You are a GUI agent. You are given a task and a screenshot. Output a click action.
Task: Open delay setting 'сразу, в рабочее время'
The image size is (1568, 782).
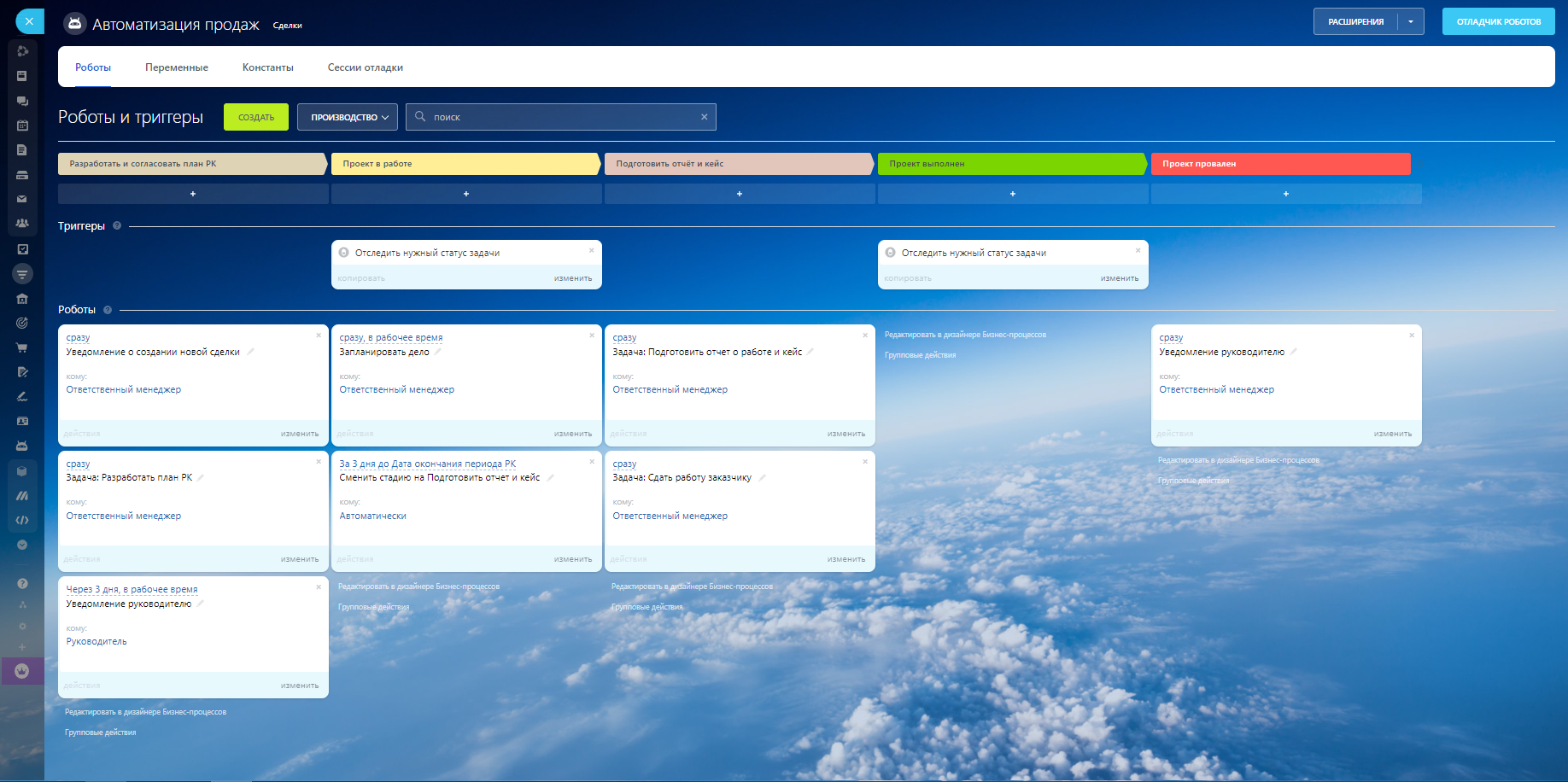click(391, 338)
